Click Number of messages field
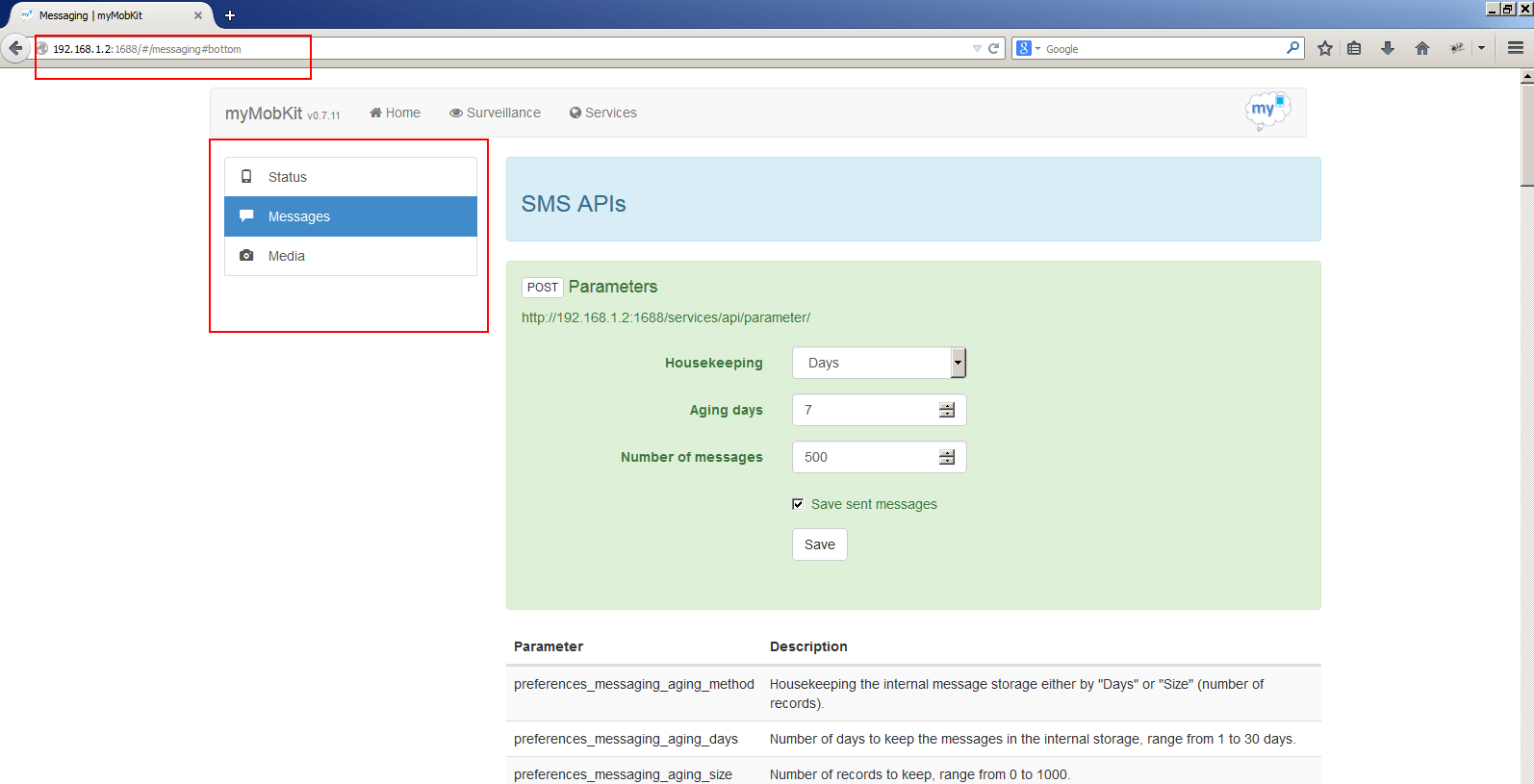The image size is (1534, 784). pyautogui.click(x=879, y=457)
